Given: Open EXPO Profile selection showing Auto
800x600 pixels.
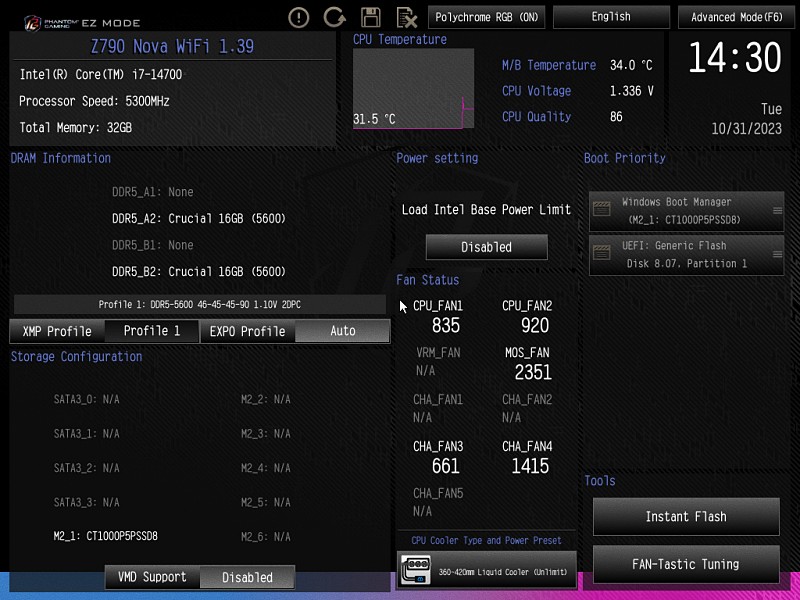Looking at the screenshot, I should coord(342,331).
